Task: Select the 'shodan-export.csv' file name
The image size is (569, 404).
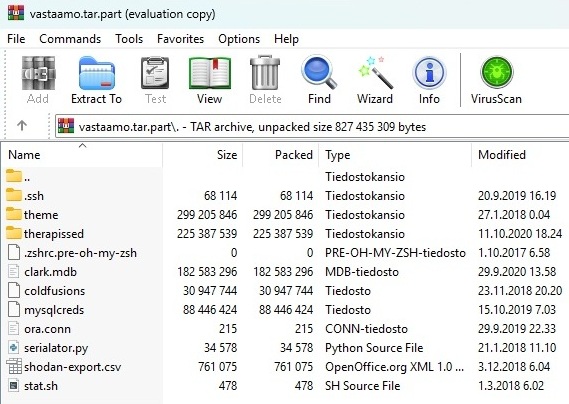Action: click(x=73, y=367)
